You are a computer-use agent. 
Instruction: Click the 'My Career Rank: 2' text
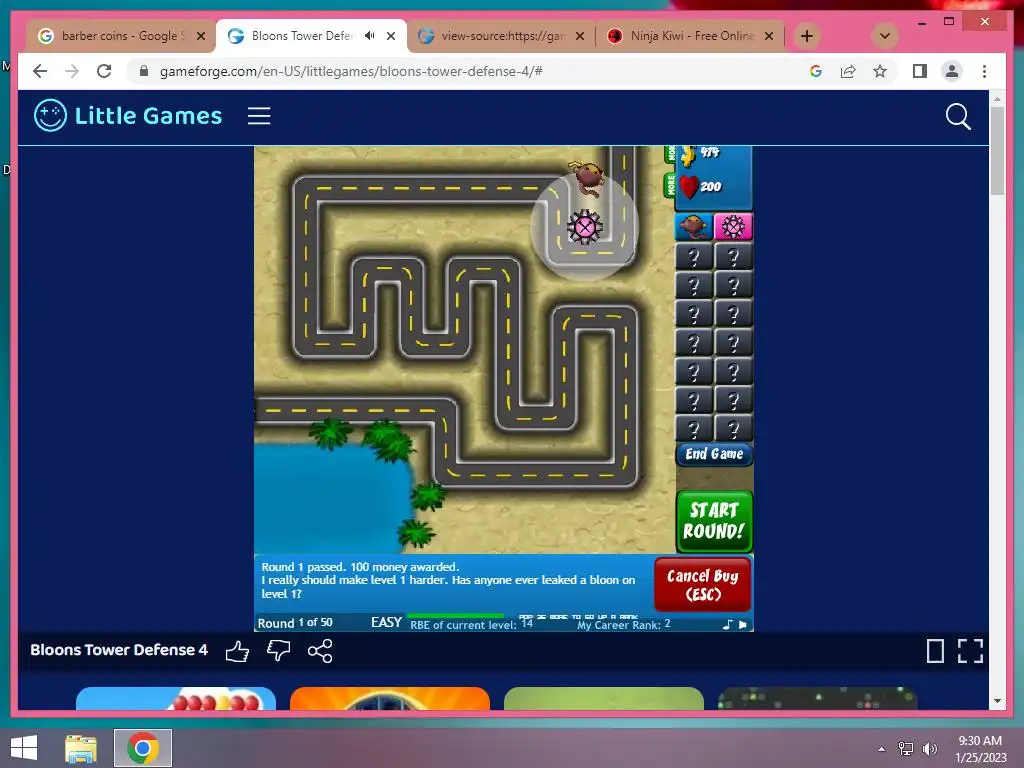tap(624, 625)
